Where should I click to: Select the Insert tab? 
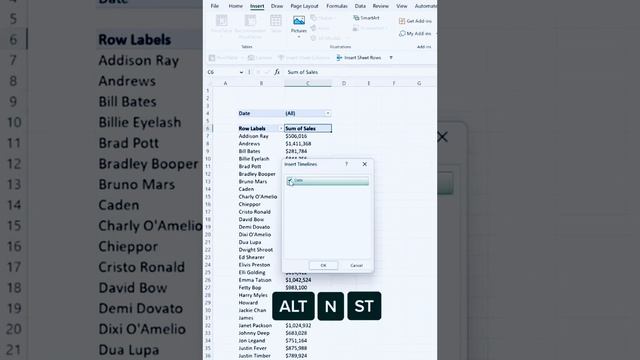(x=257, y=6)
